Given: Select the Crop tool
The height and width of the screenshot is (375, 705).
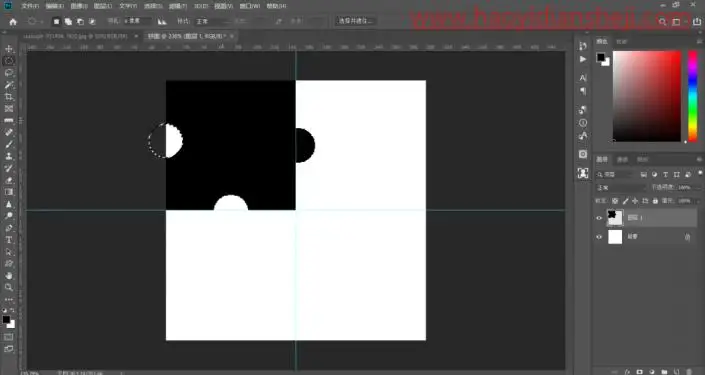Looking at the screenshot, I should tap(9, 97).
